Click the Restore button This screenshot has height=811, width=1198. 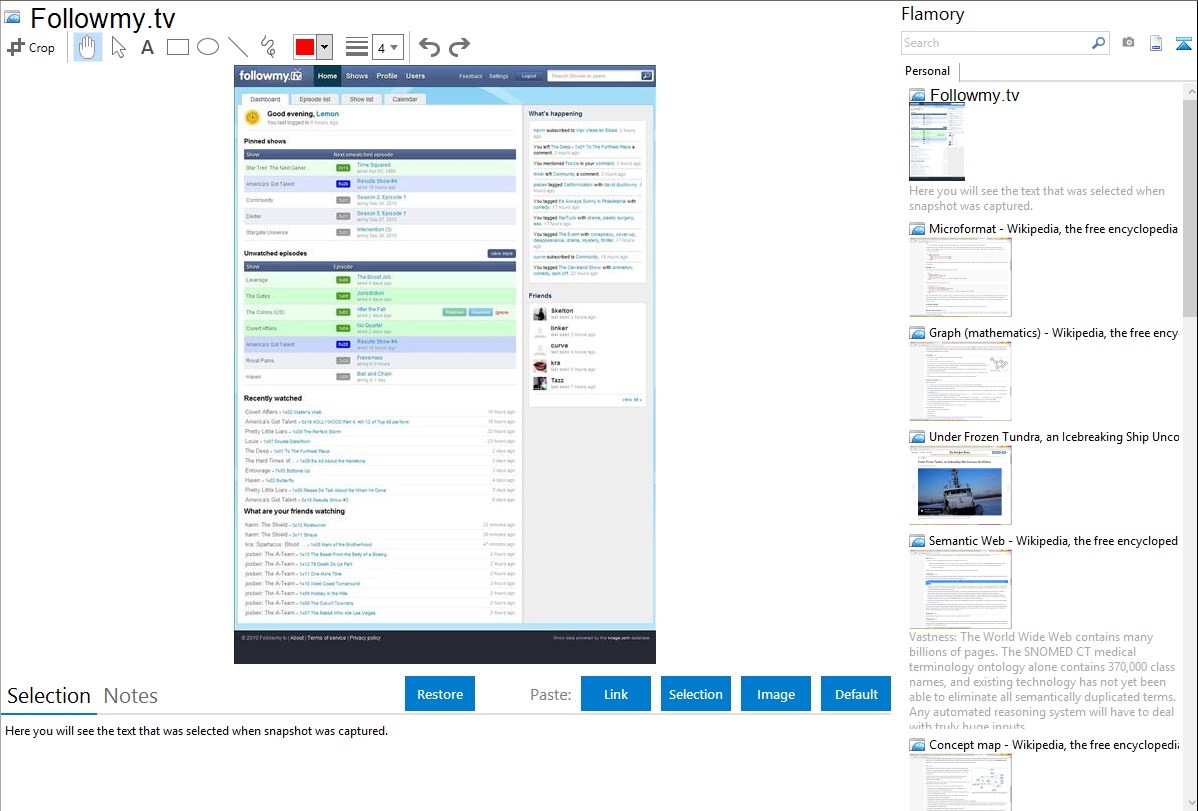[x=440, y=694]
